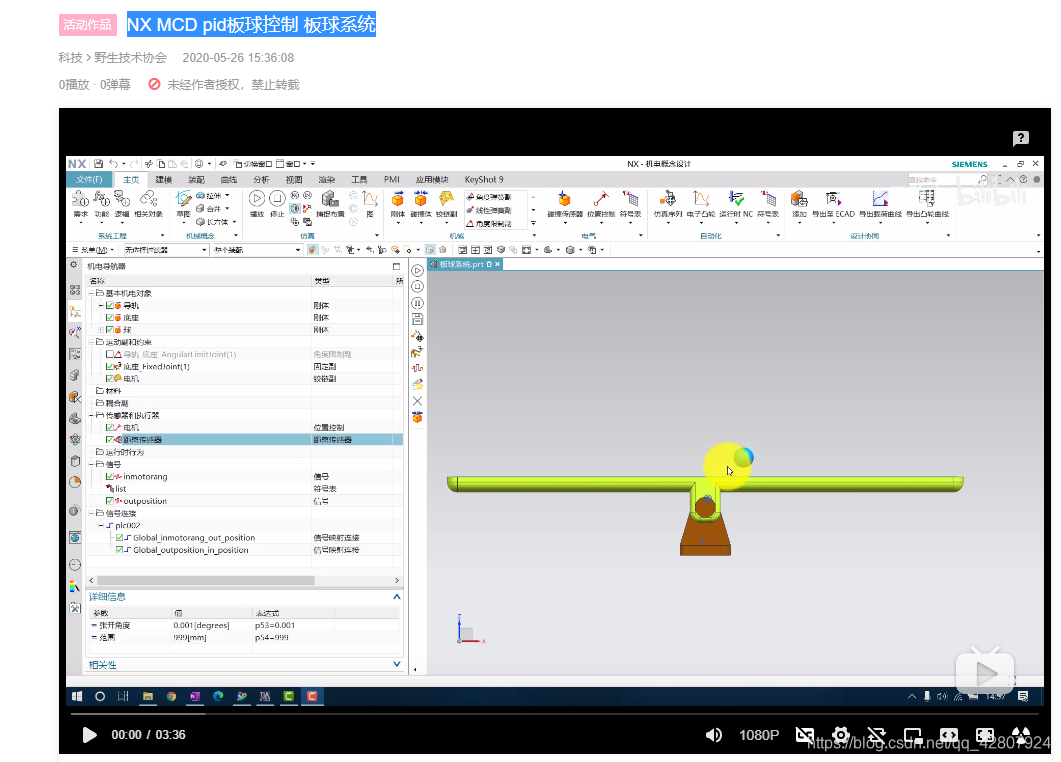
Task: Click the question mark help on video
Action: click(1020, 138)
